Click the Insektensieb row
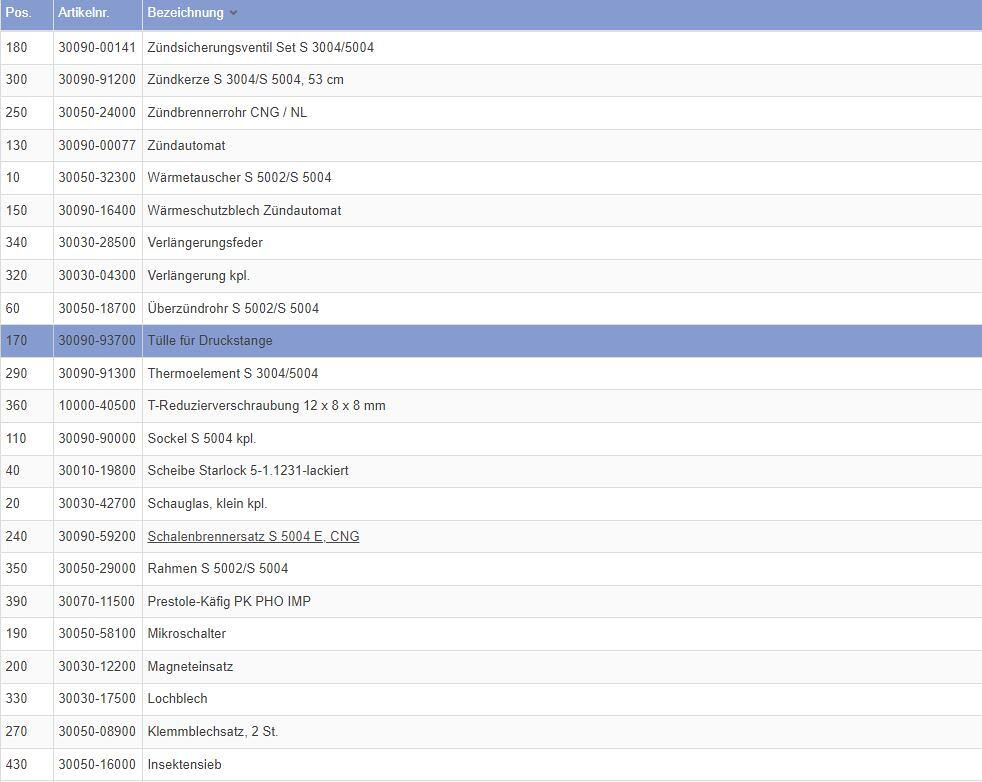The image size is (982, 782). point(184,764)
